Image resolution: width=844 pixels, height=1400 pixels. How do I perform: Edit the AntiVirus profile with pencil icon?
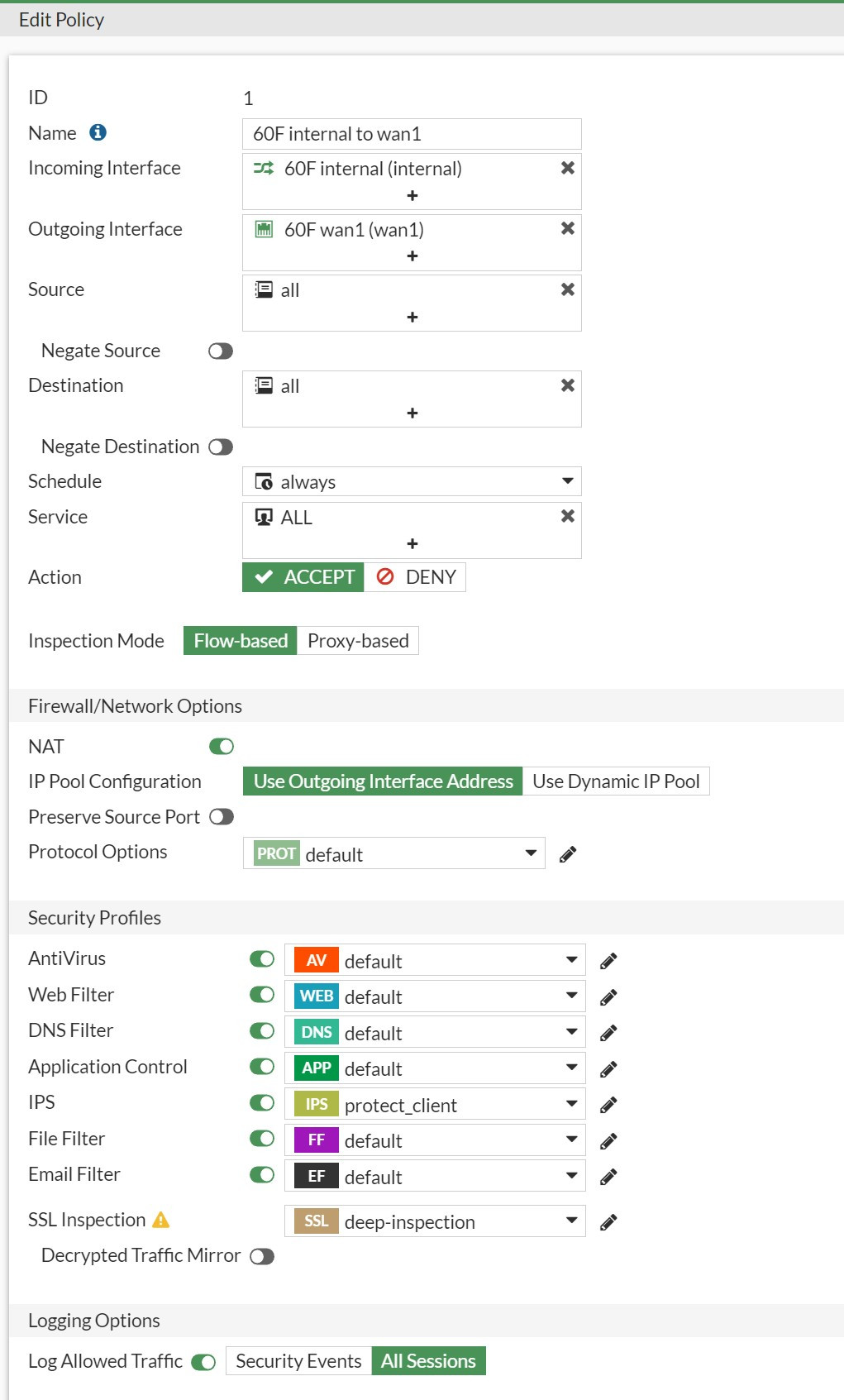tap(608, 961)
